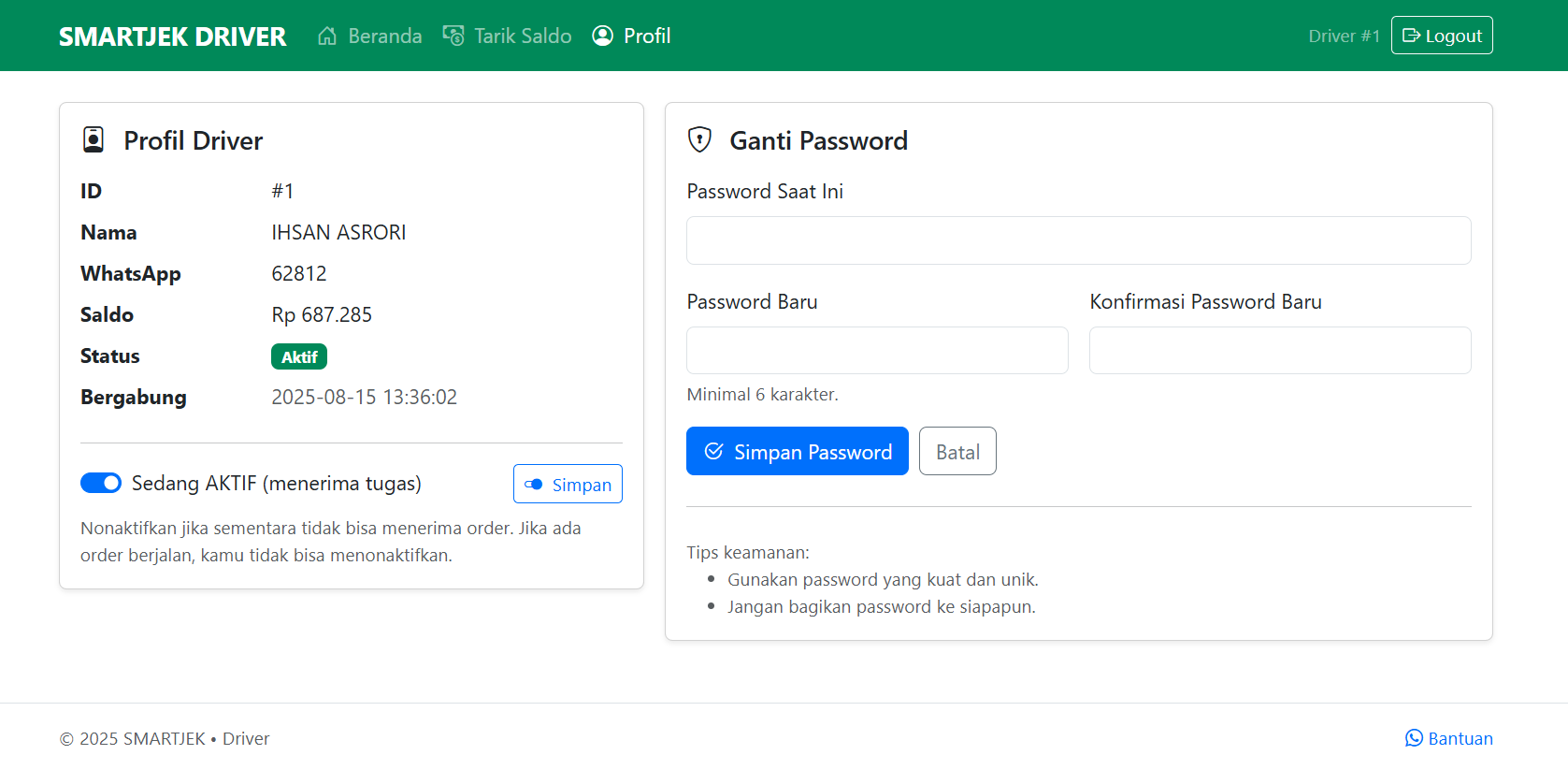
Task: Click the person circle icon beside Profil
Action: 603,36
